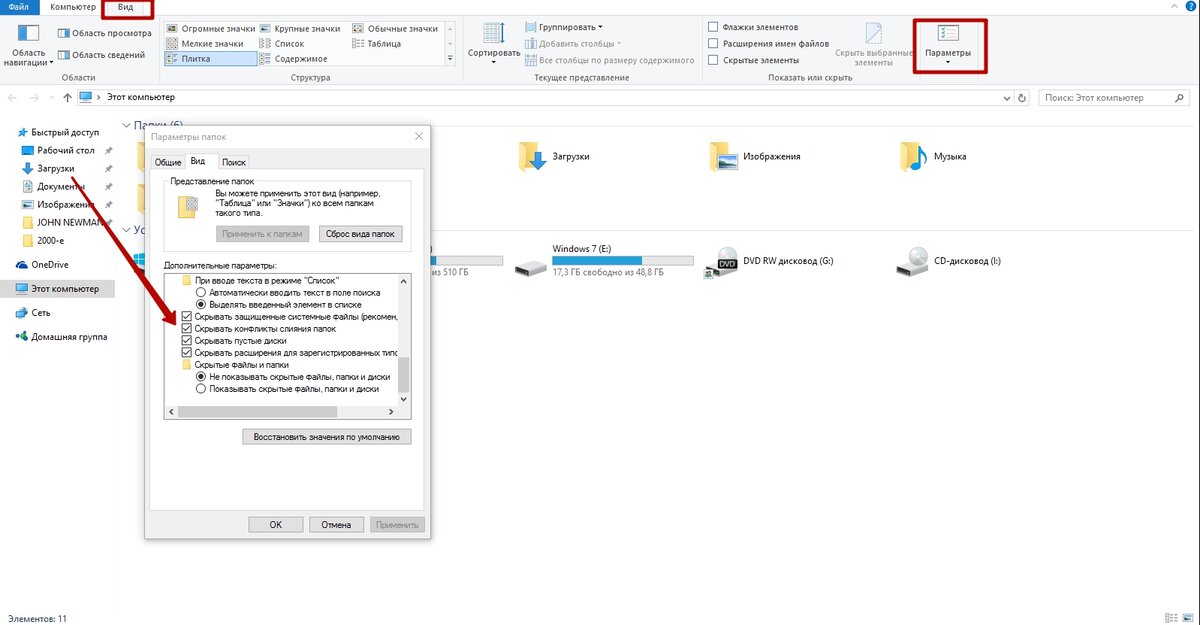Confirm the dialog with OK
1200x625 pixels.
tap(276, 524)
